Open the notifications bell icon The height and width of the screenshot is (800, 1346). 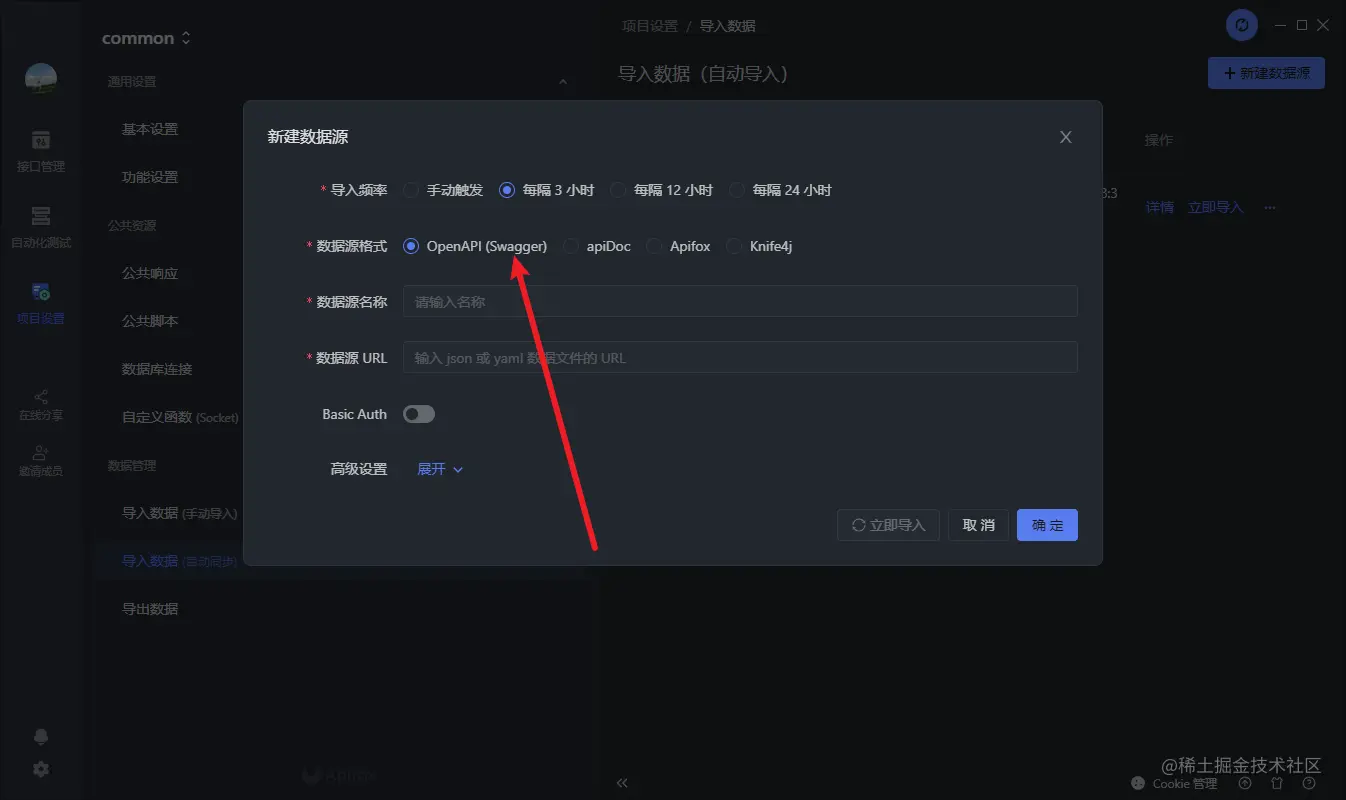41,737
